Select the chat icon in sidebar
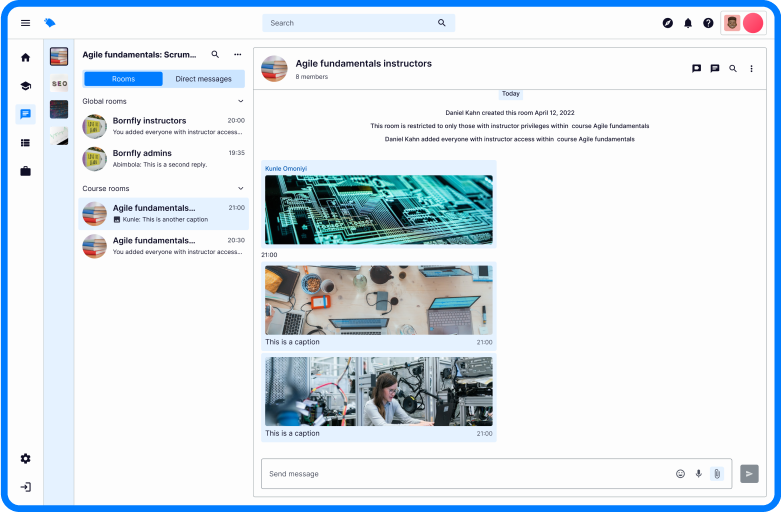This screenshot has width=781, height=512. click(x=25, y=114)
